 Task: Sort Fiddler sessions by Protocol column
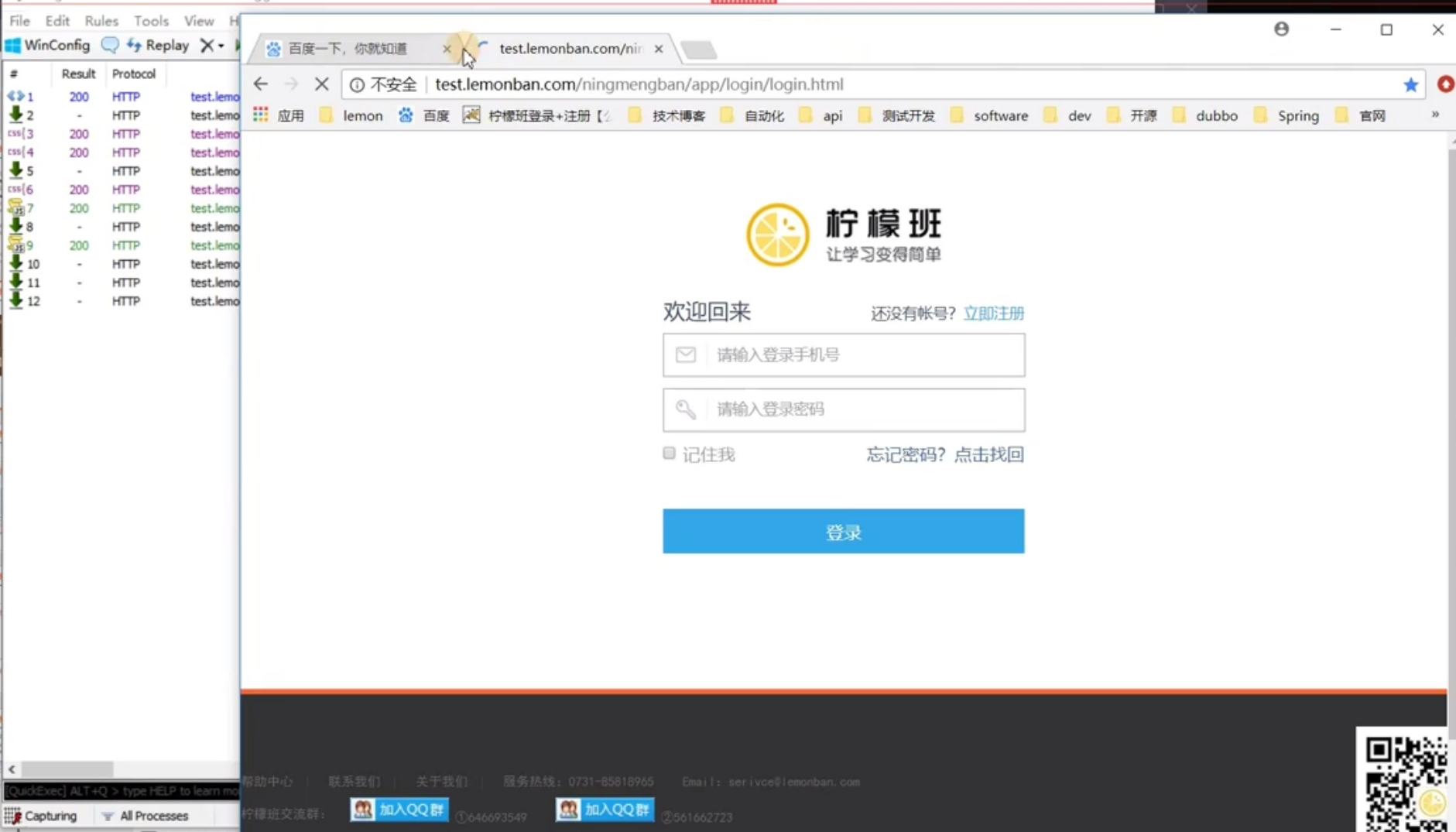(x=133, y=74)
